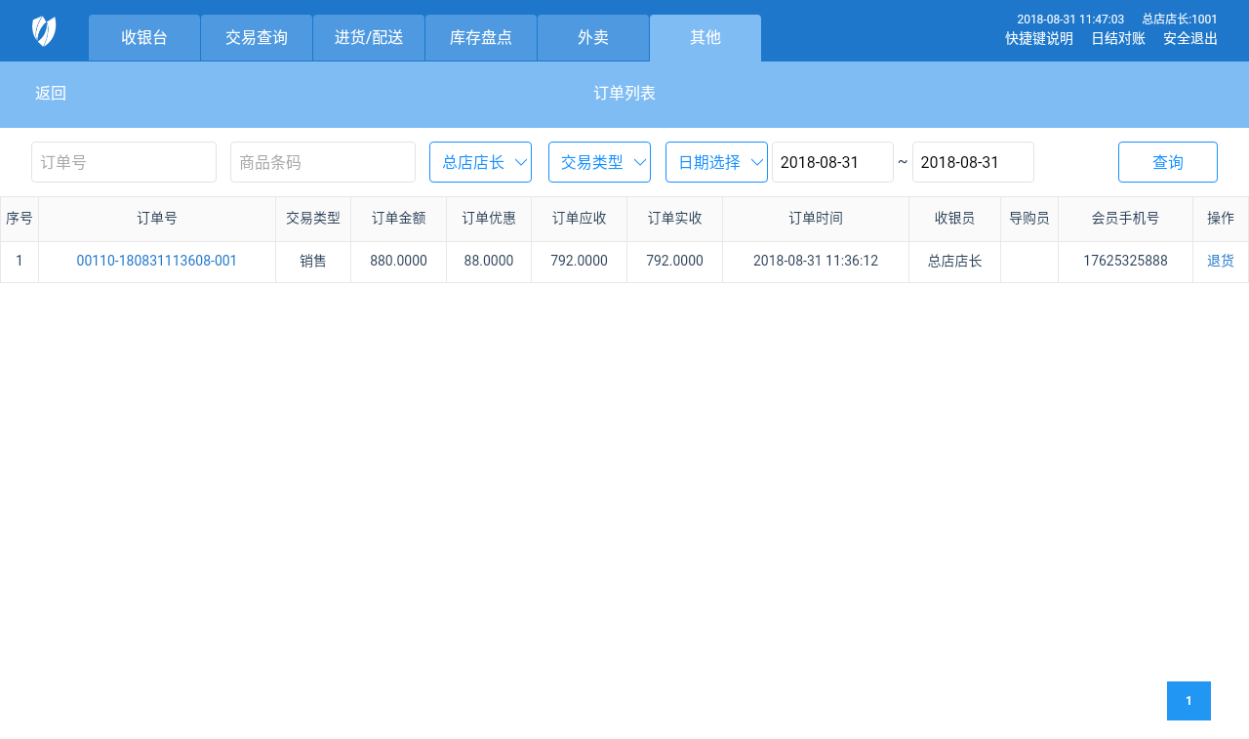Click the leaf logo icon
The height and width of the screenshot is (739, 1249).
pyautogui.click(x=44, y=31)
